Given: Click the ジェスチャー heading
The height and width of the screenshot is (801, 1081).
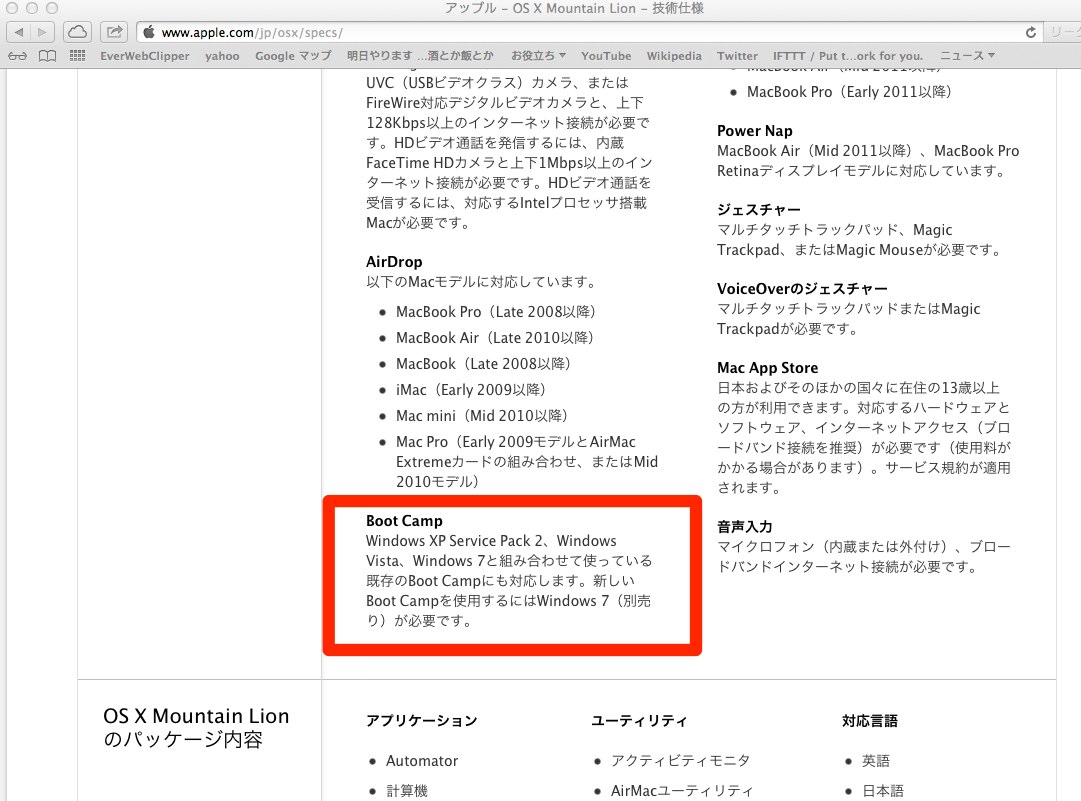Looking at the screenshot, I should tap(758, 210).
